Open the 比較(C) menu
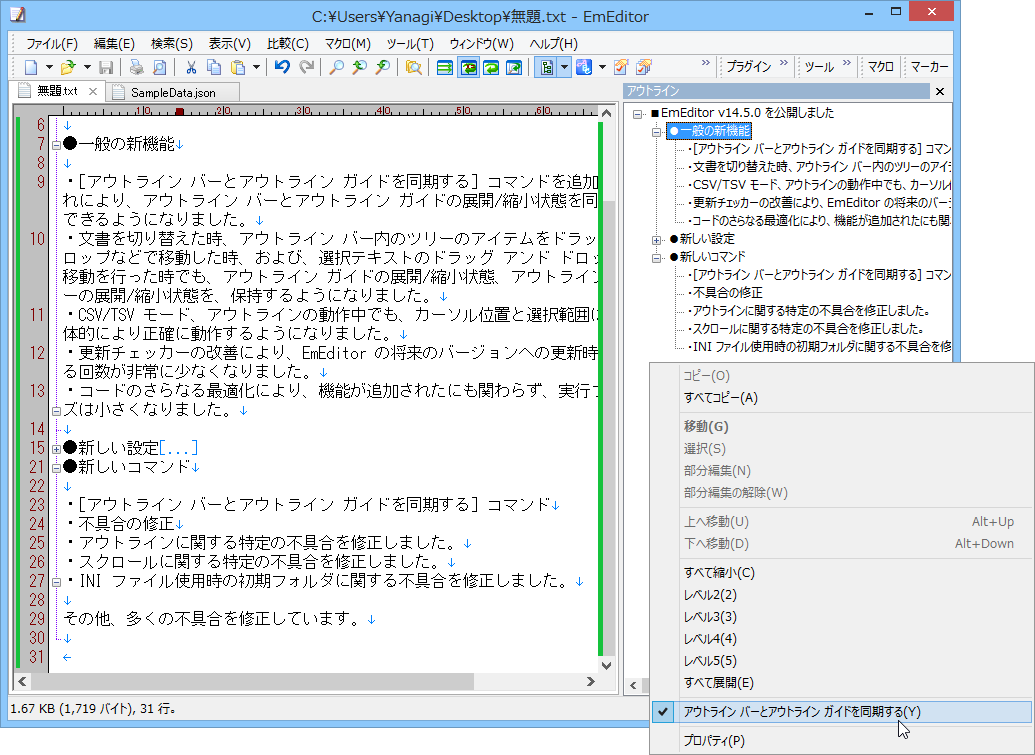The height and width of the screenshot is (755, 1035). [288, 44]
